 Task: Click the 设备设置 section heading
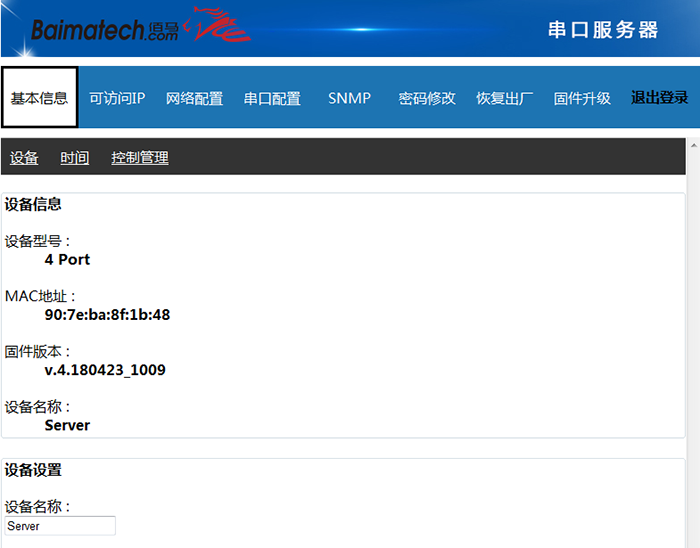[33, 470]
